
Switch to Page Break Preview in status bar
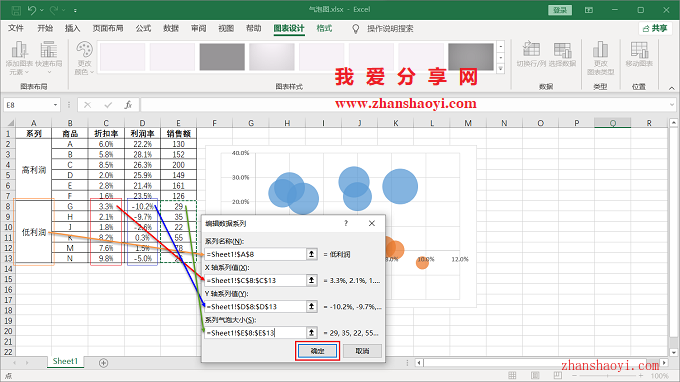(558, 375)
